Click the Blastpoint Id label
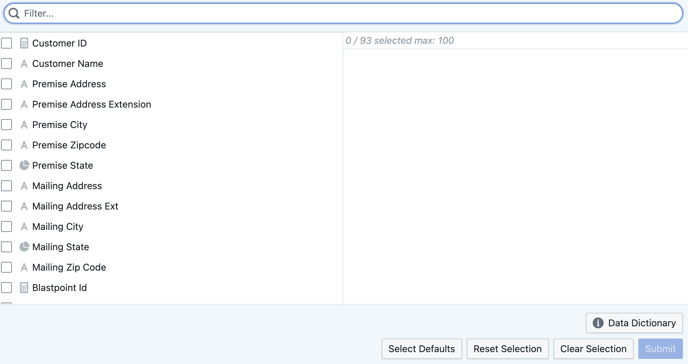This screenshot has width=688, height=364. 60,288
